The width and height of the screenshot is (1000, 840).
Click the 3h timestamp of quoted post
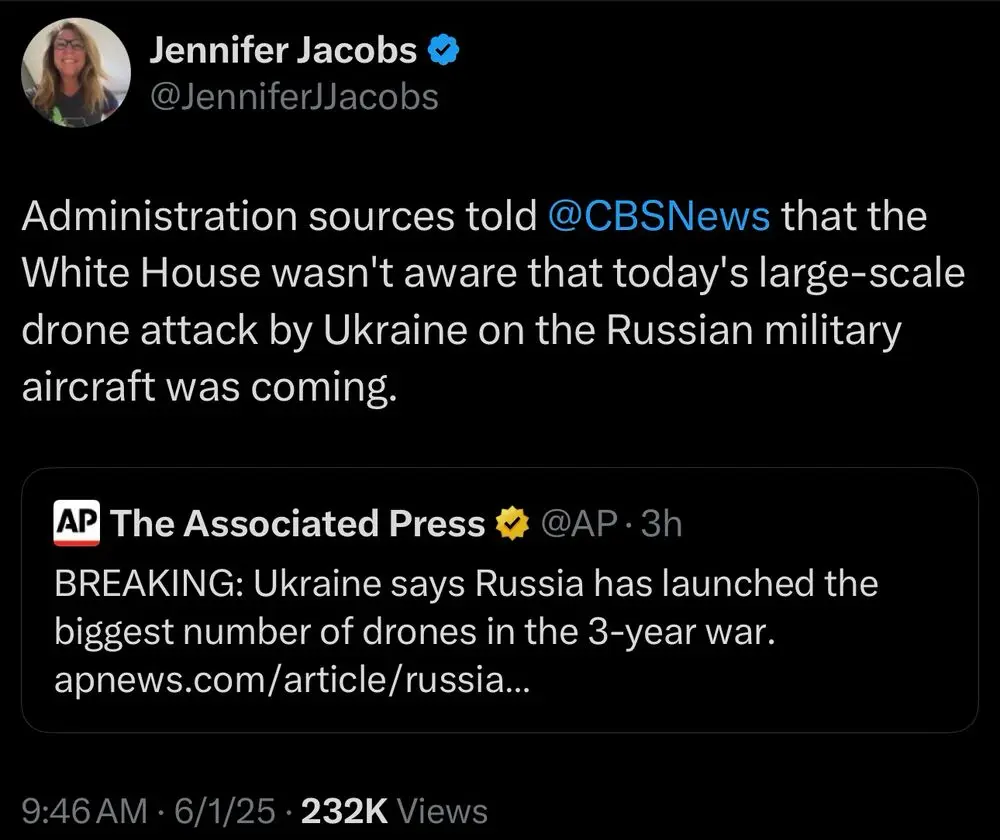tap(661, 523)
